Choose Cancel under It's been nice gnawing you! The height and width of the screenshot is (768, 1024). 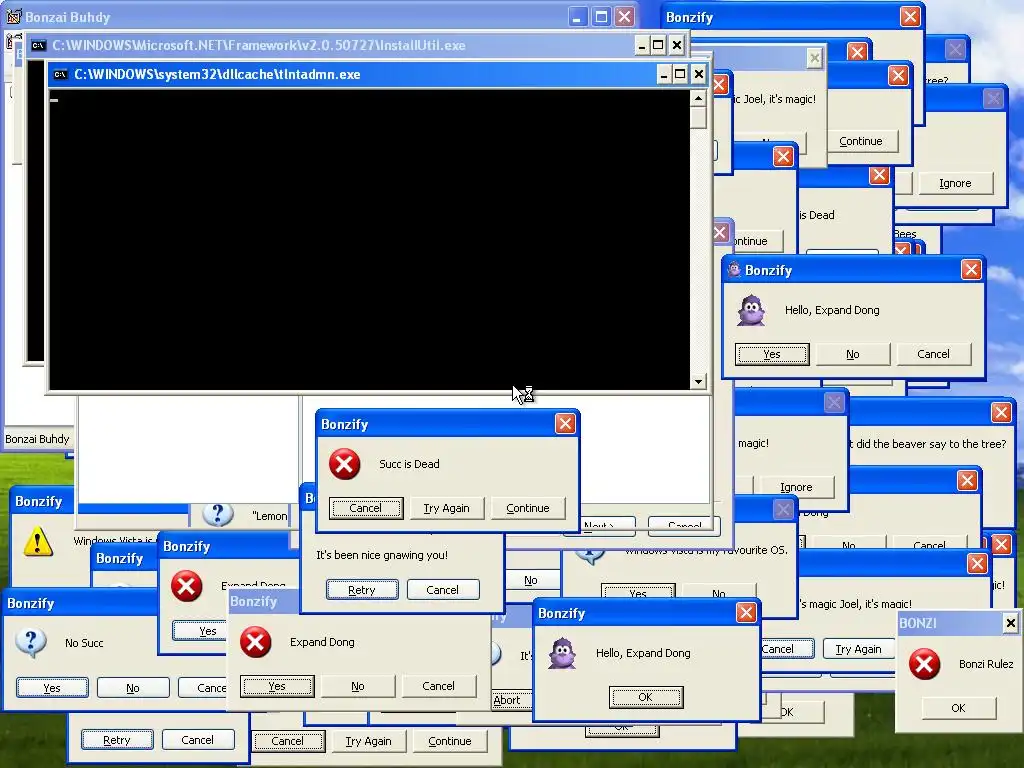[443, 590]
